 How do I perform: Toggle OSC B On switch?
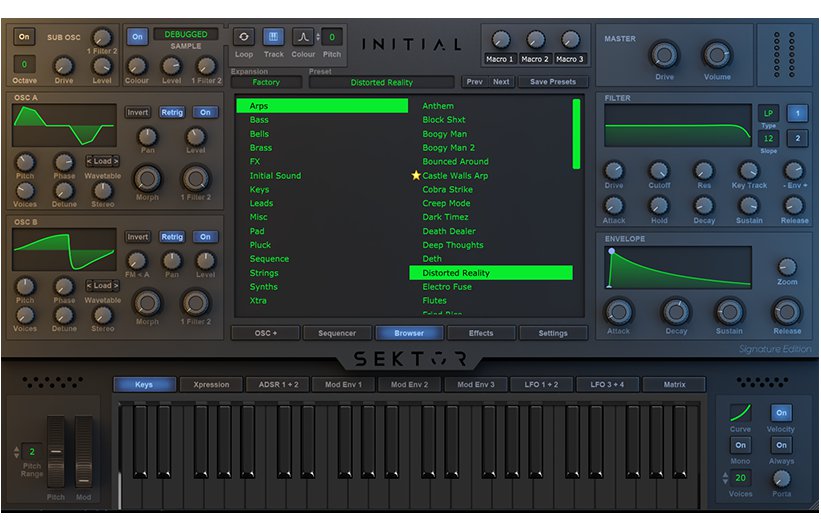pyautogui.click(x=205, y=237)
